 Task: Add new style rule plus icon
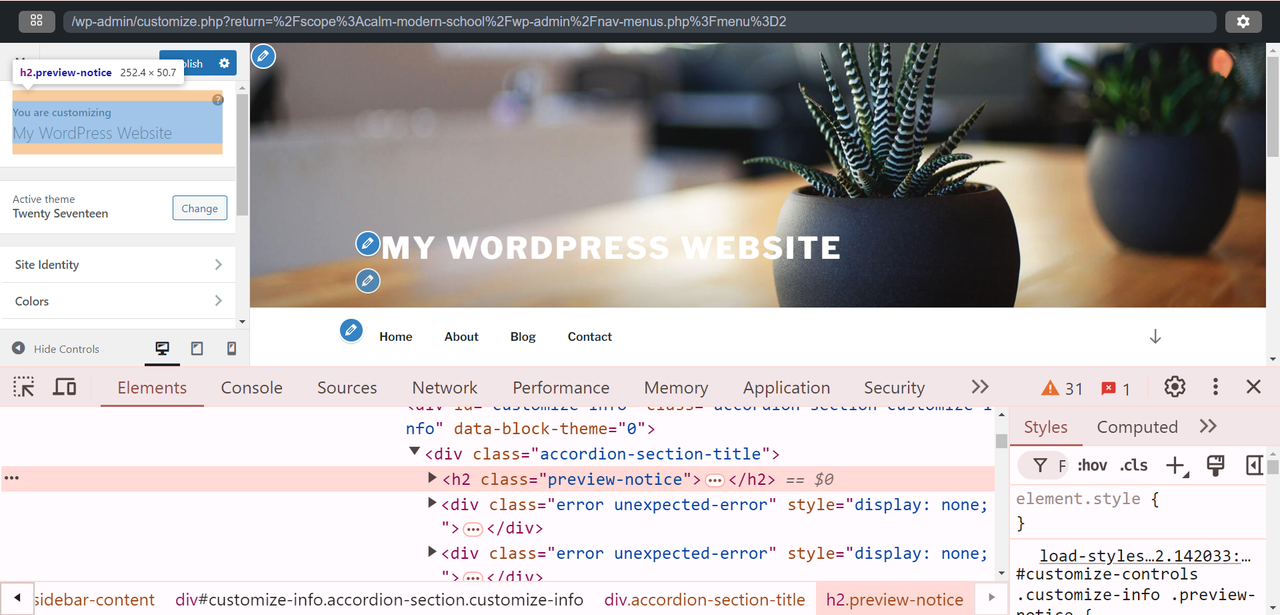1176,466
